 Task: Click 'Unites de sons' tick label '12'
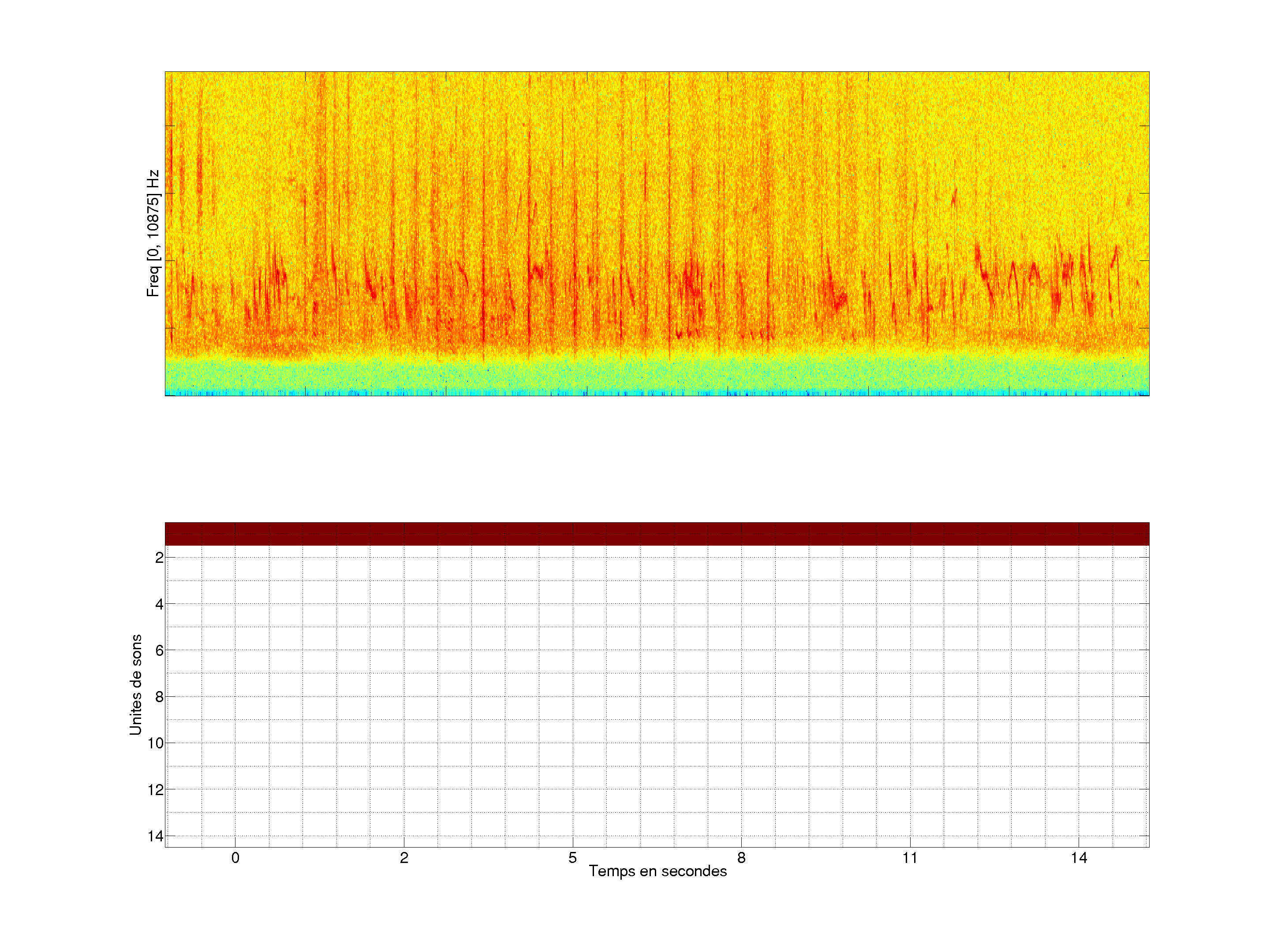coord(156,790)
